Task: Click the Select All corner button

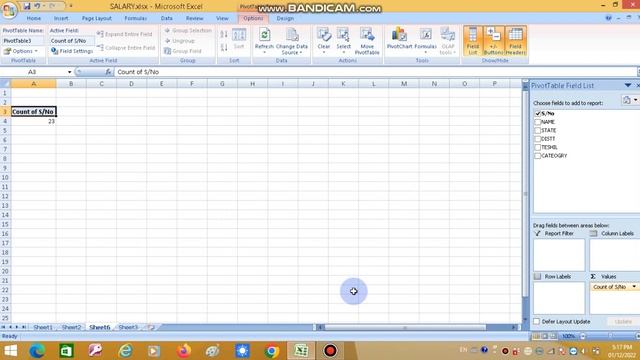Action: coord(5,84)
